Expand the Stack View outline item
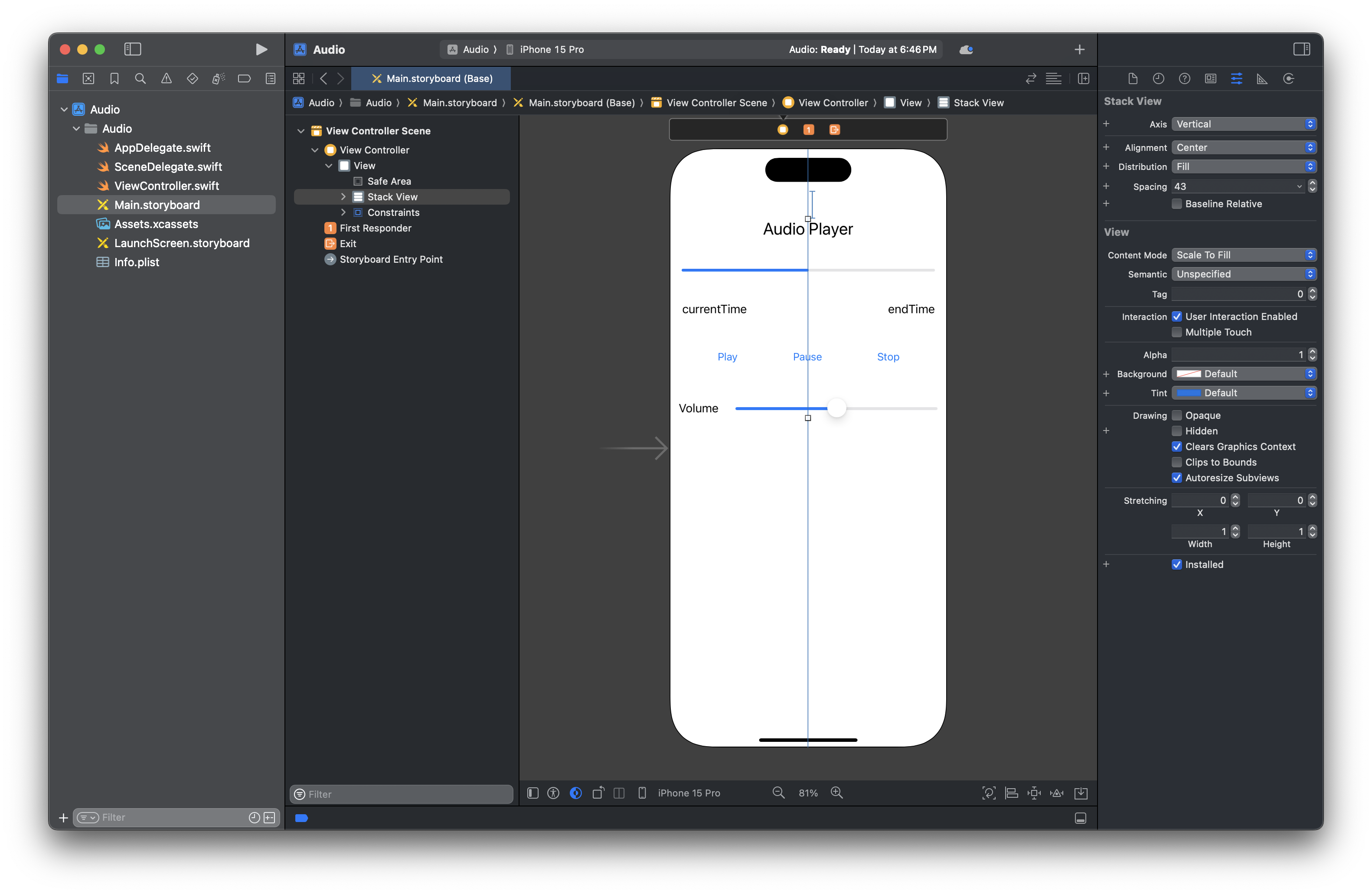 click(343, 197)
